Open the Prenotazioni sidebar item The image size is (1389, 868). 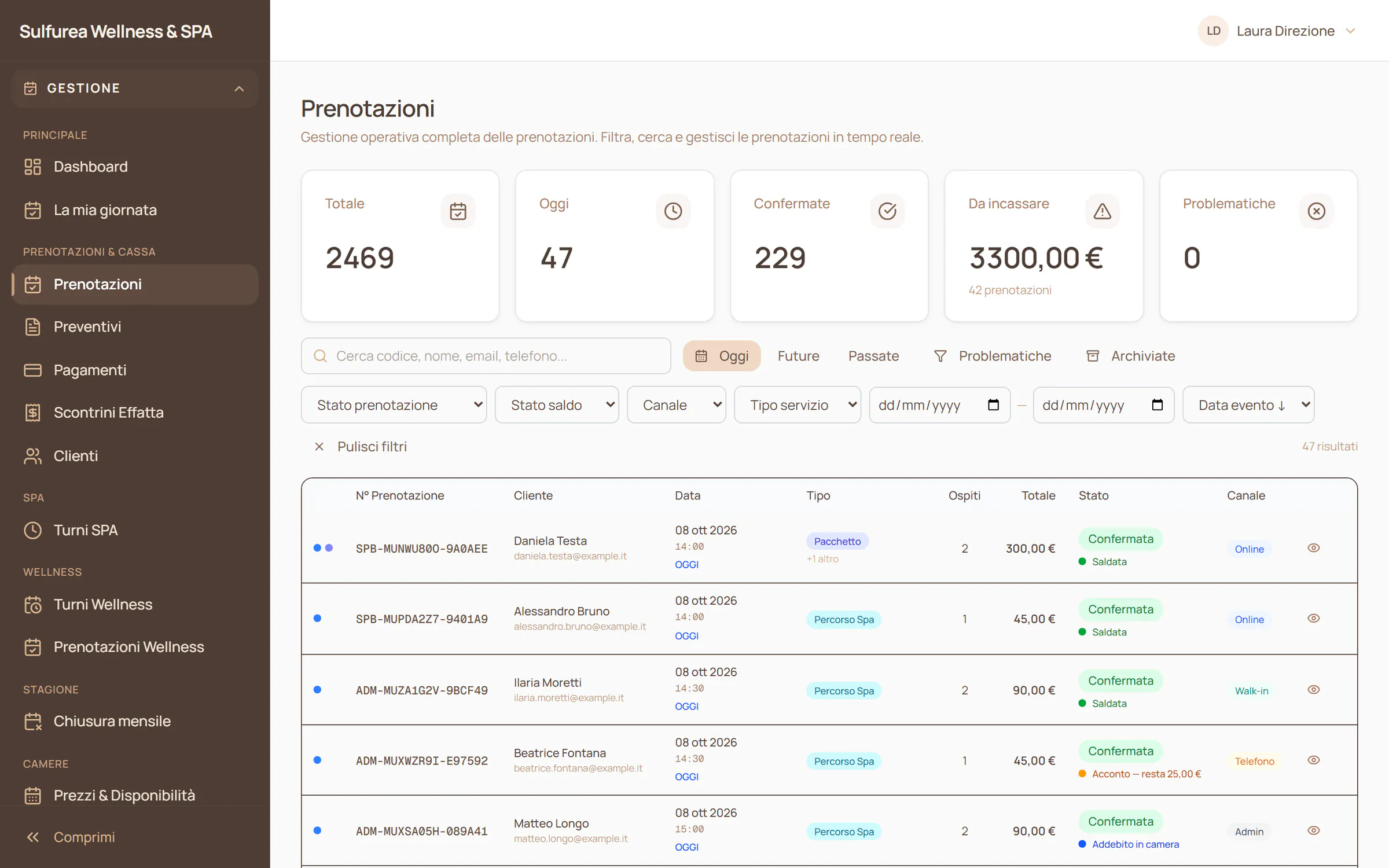[x=134, y=285]
